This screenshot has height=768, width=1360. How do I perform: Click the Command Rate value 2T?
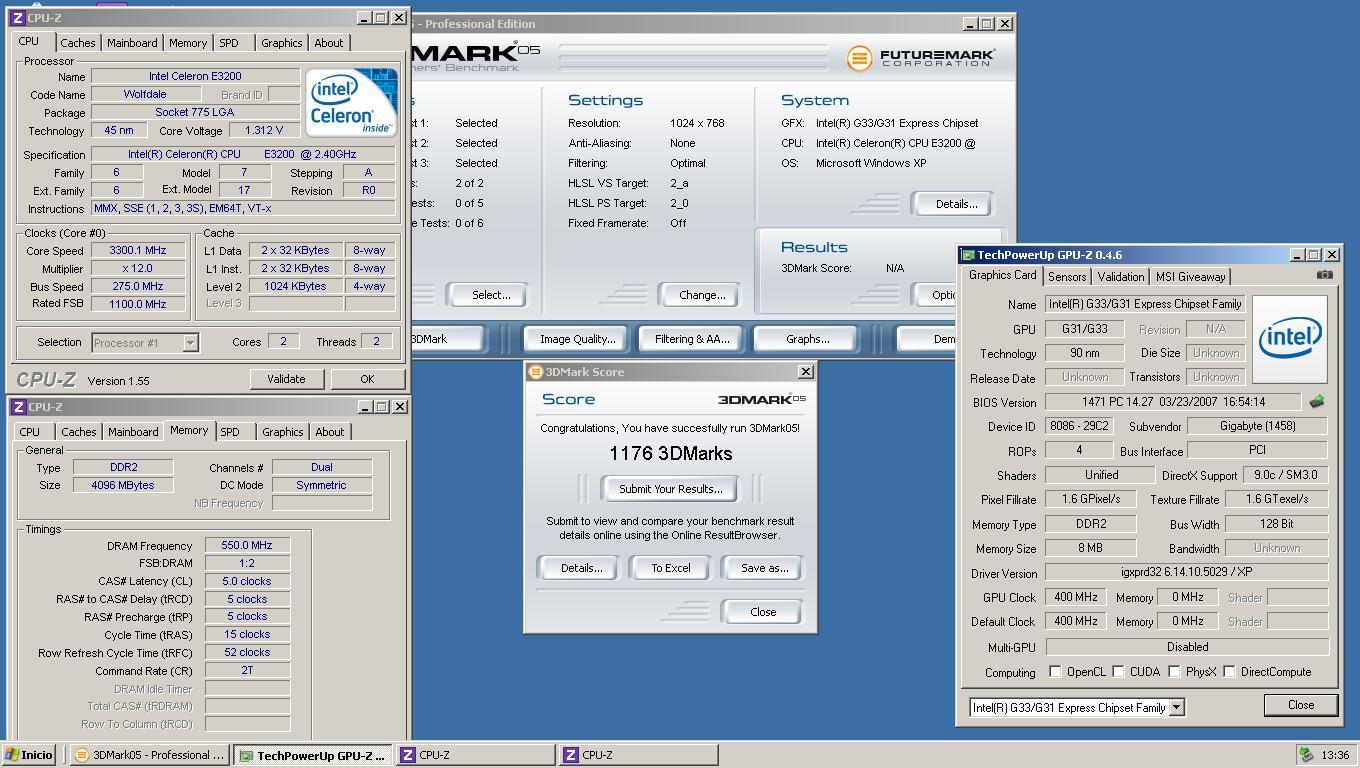click(x=247, y=670)
